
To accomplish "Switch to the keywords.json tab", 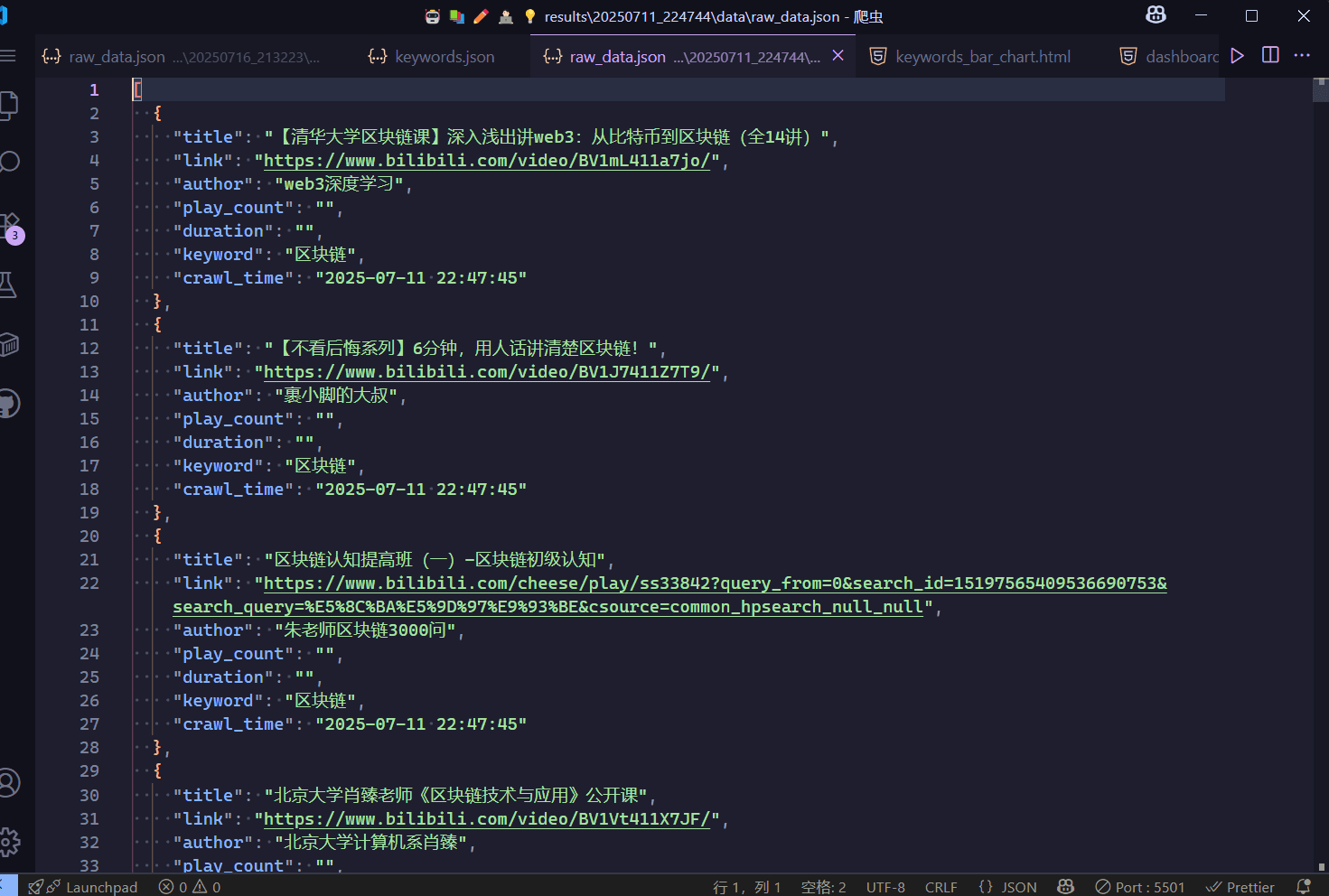I will (x=432, y=57).
